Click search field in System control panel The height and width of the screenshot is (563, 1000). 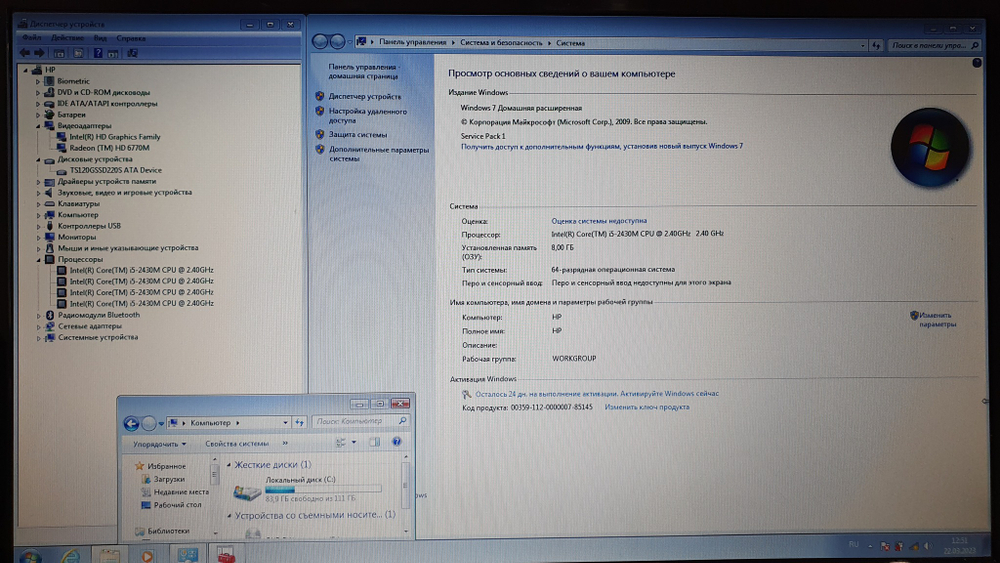[x=934, y=45]
